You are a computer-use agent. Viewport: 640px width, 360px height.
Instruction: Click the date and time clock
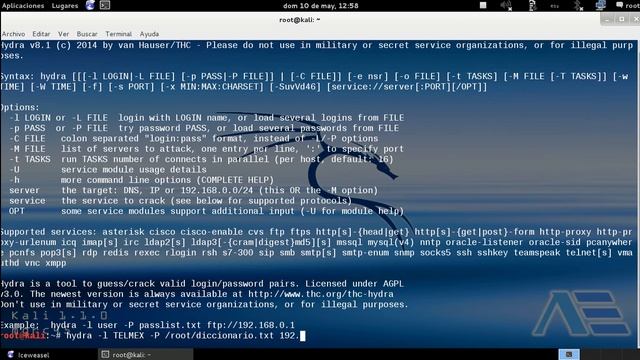pos(320,6)
